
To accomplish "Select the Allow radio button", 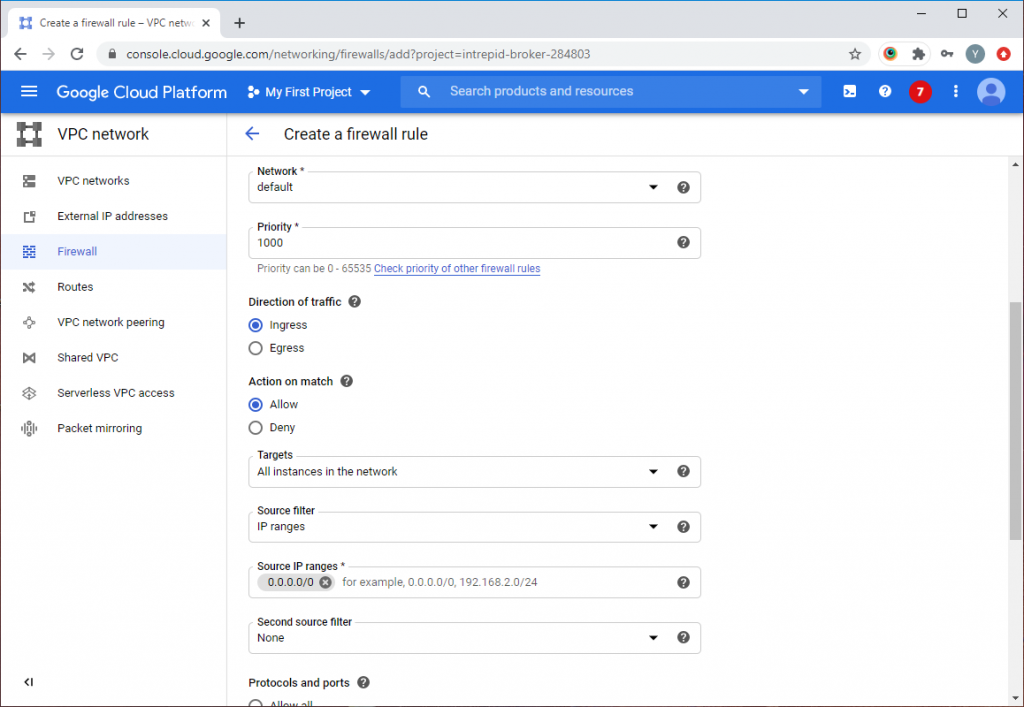I will tap(255, 405).
